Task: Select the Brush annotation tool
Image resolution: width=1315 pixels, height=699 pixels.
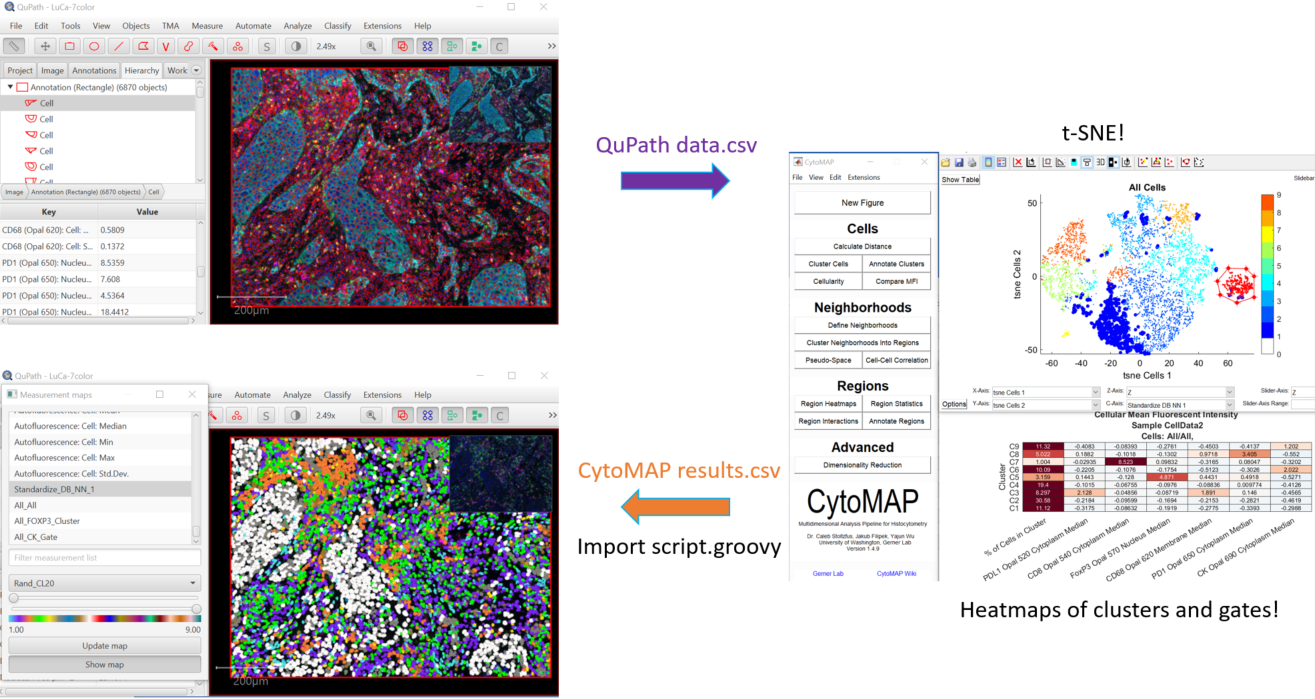Action: [x=187, y=45]
